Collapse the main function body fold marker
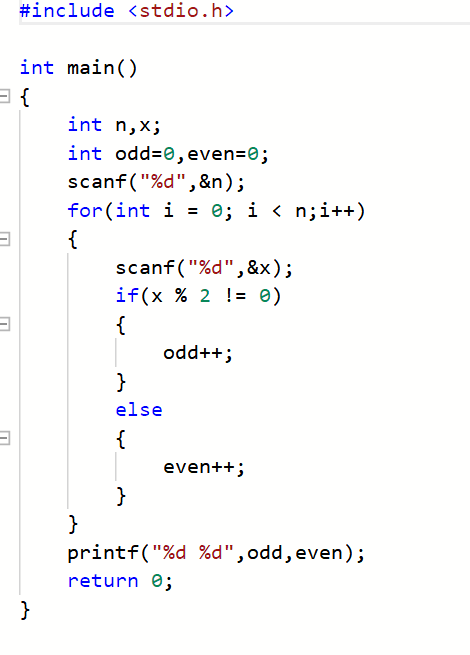The height and width of the screenshot is (655, 470). pyautogui.click(x=4, y=96)
